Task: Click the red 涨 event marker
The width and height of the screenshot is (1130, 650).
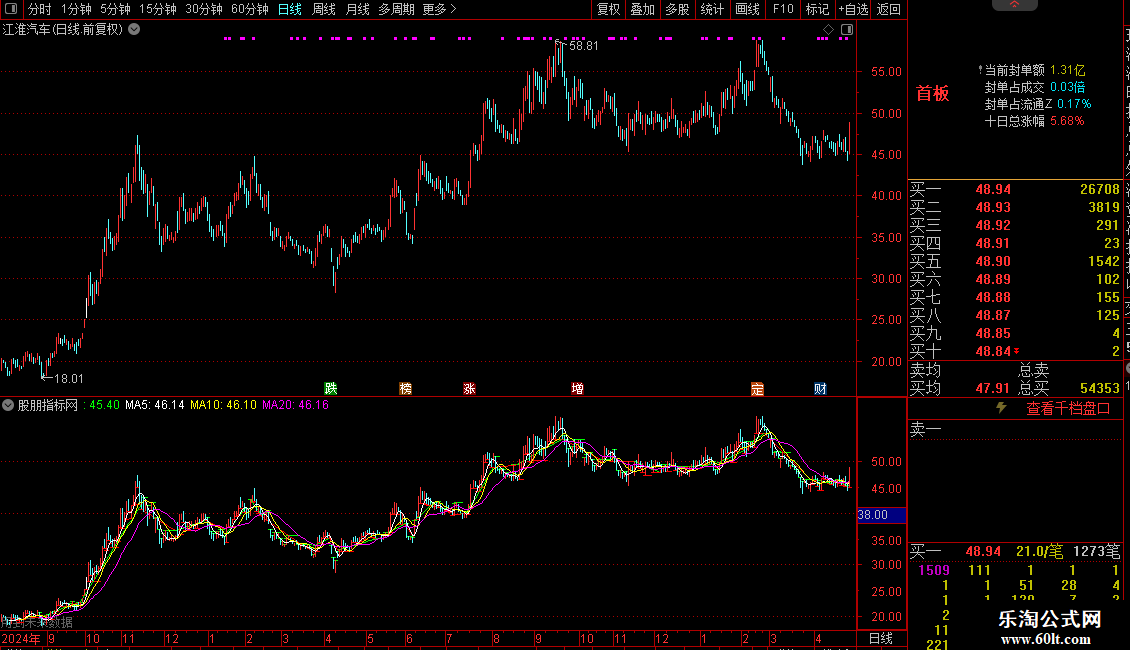Action: (x=469, y=388)
